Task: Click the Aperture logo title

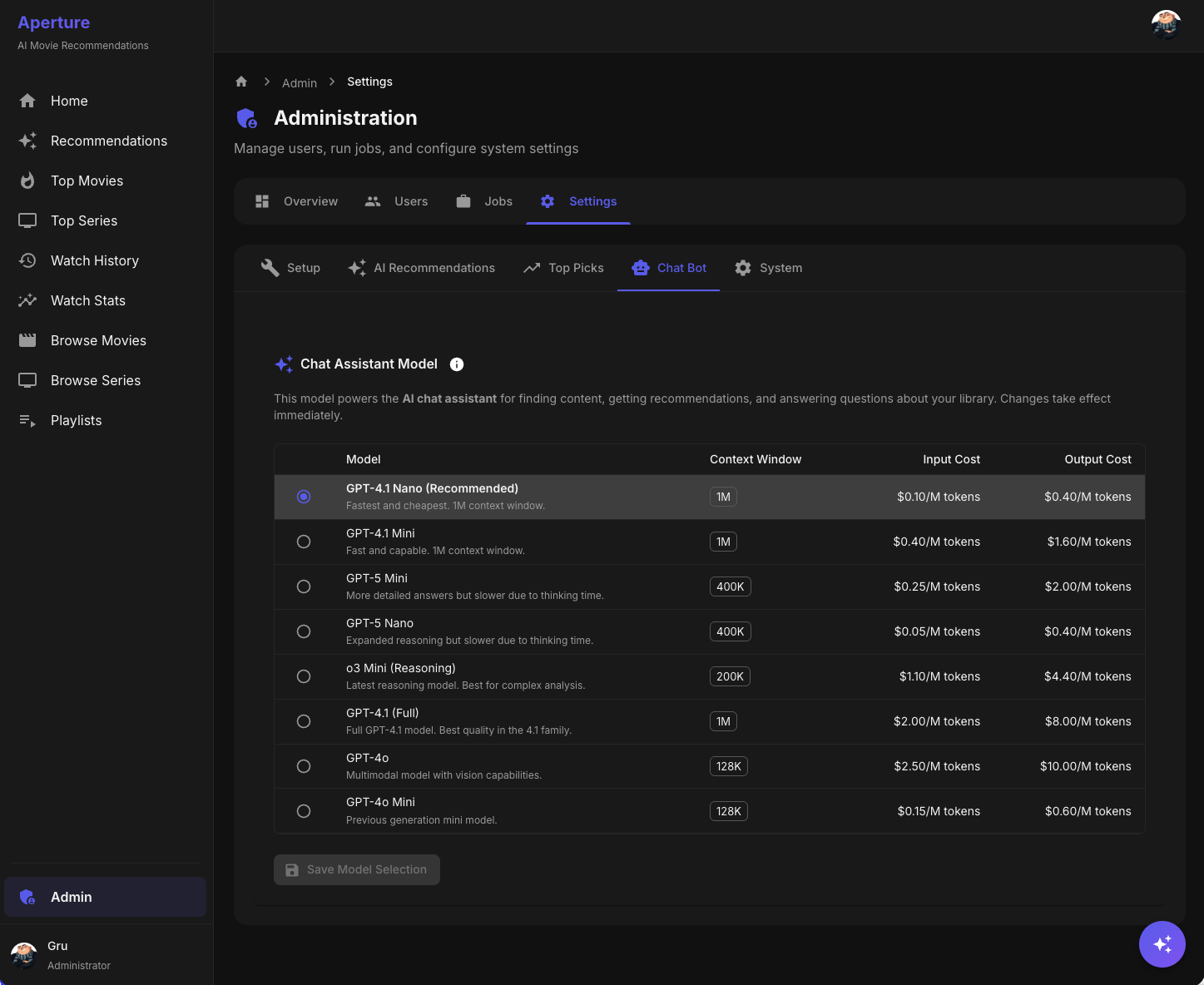Action: click(54, 22)
